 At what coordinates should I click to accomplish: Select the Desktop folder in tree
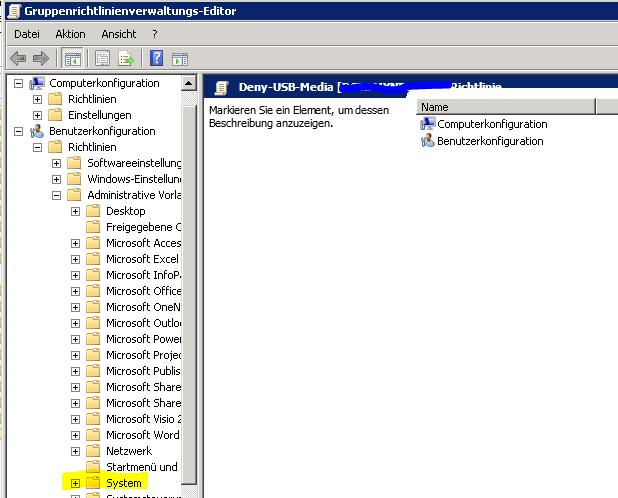[125, 211]
